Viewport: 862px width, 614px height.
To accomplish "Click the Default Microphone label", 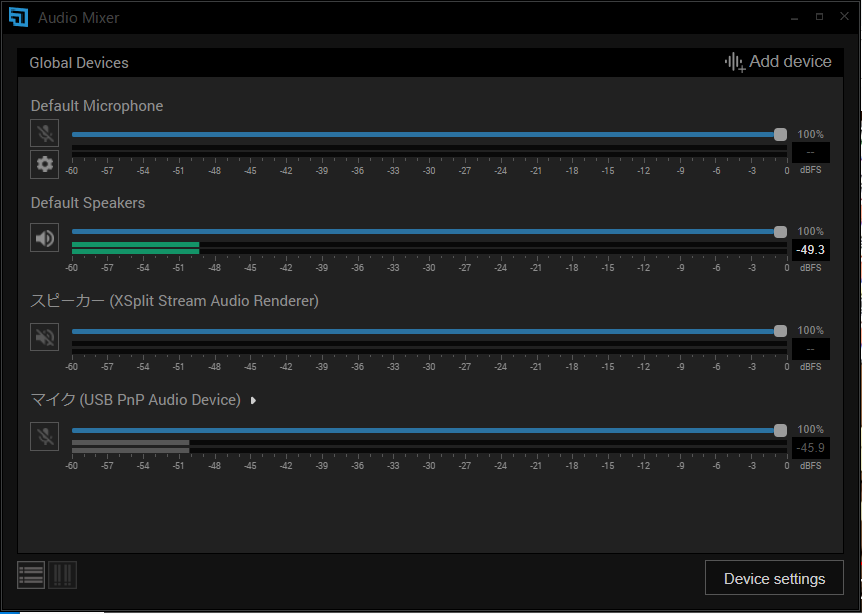I will pyautogui.click(x=97, y=106).
